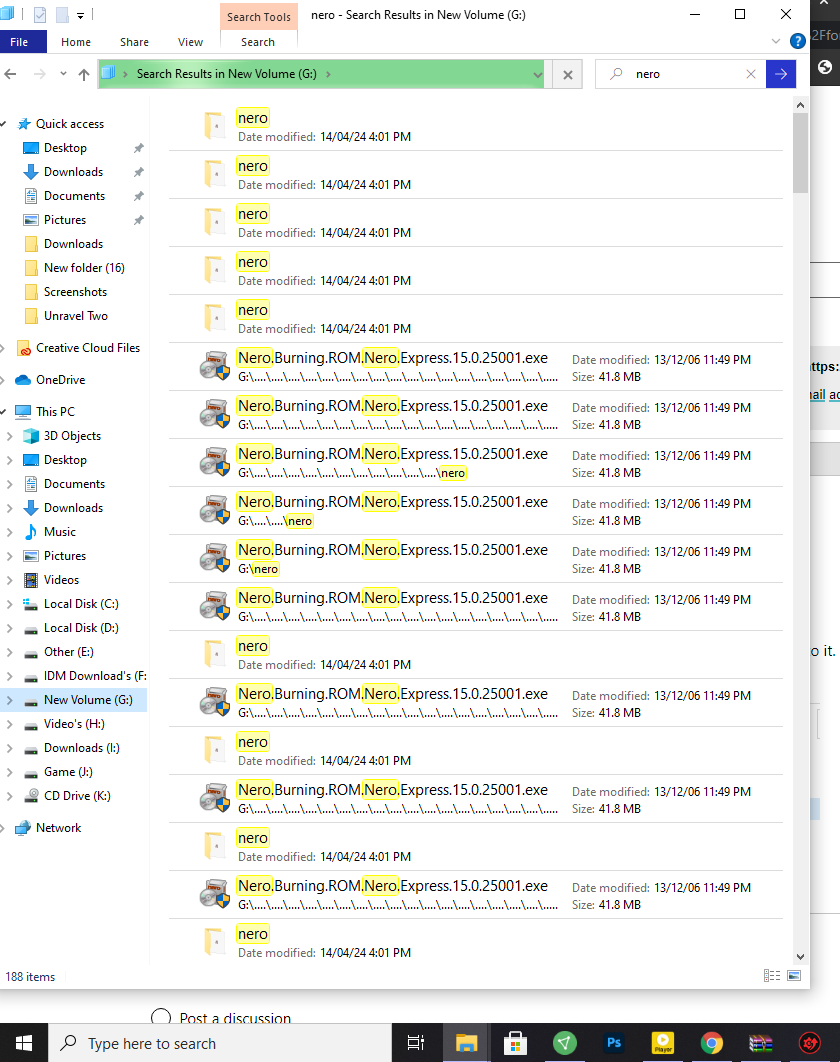Viewport: 840px width, 1062px height.
Task: Select Quick access in navigation pane
Action: pos(70,124)
